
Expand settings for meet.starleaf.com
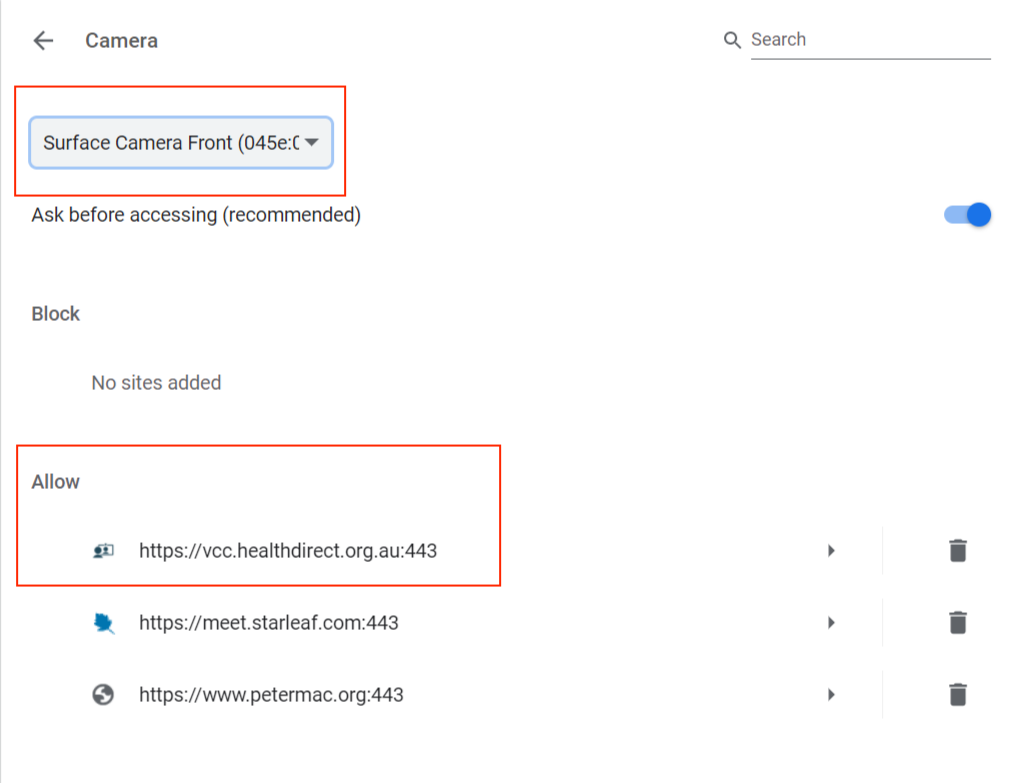pyautogui.click(x=831, y=622)
